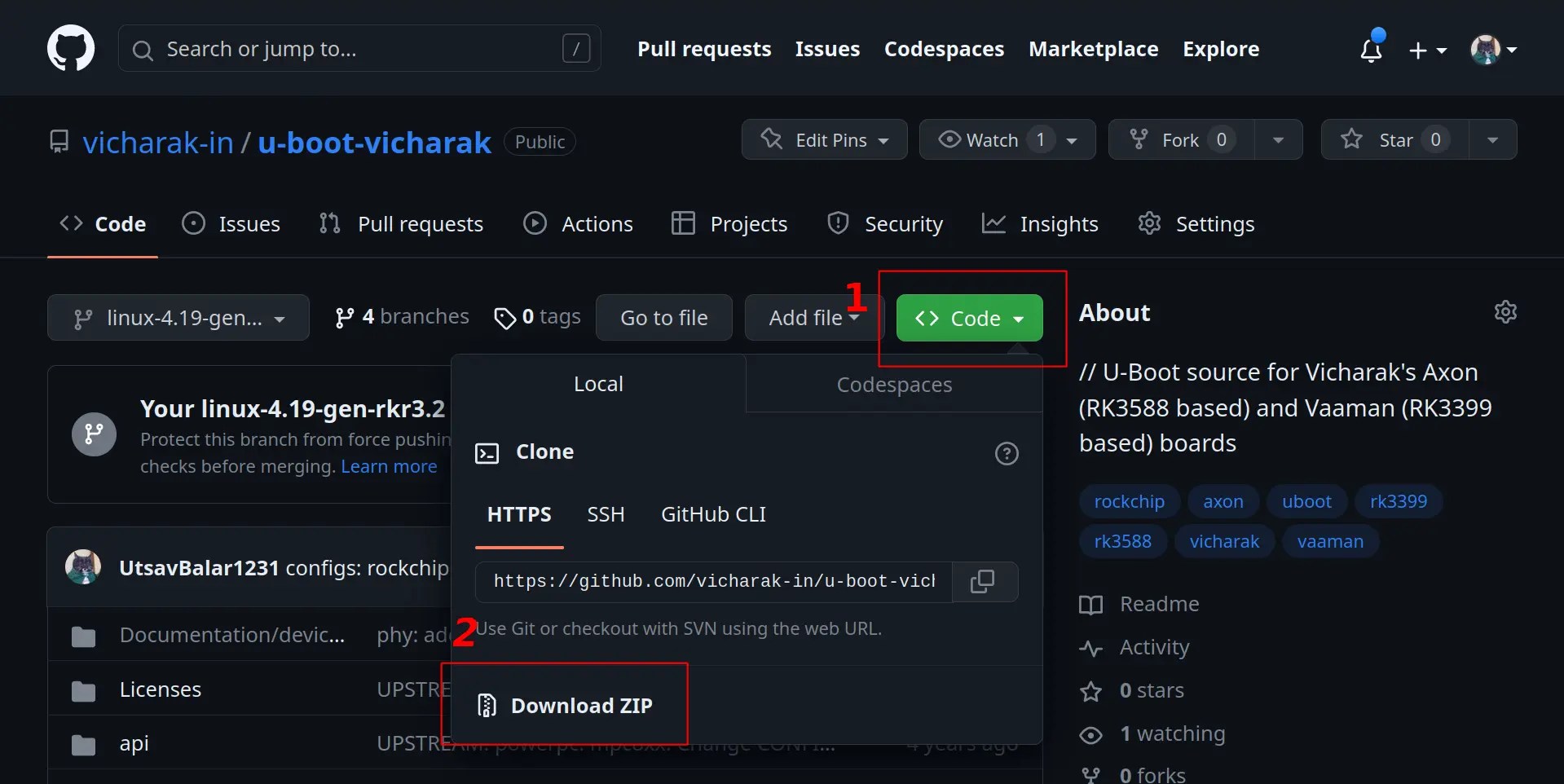Image resolution: width=1564 pixels, height=784 pixels.
Task: Open the Readme link in About
Action: click(1139, 604)
